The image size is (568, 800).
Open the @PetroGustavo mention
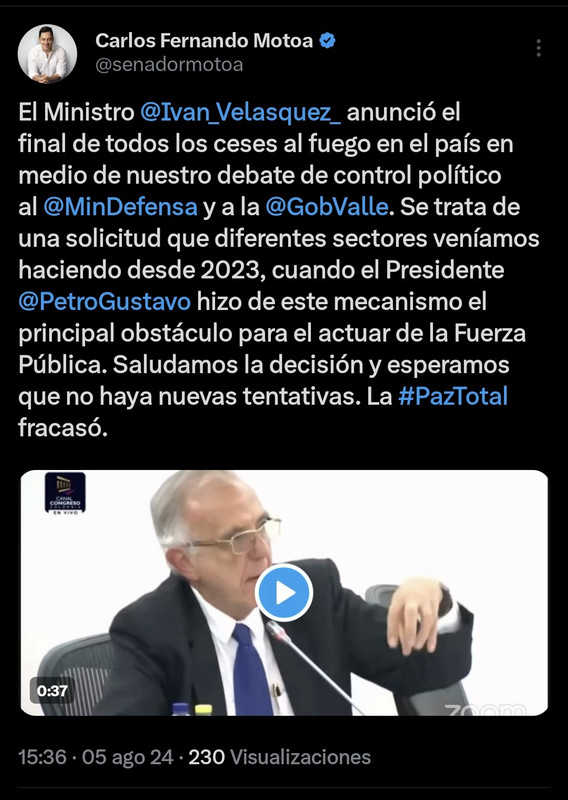[105, 302]
